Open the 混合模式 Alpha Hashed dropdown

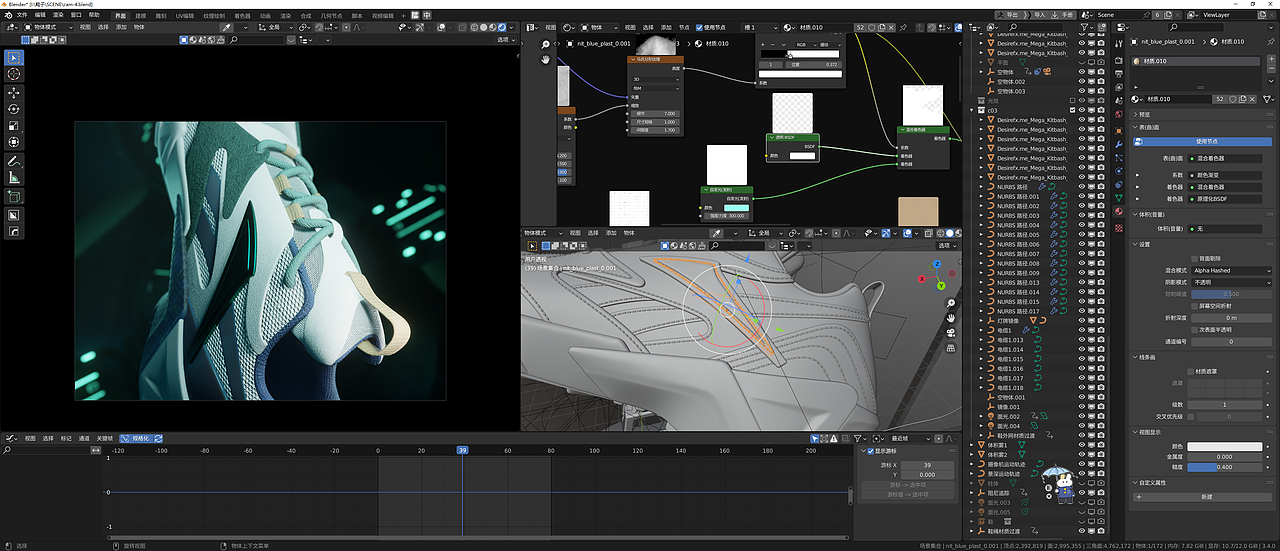tap(1231, 270)
